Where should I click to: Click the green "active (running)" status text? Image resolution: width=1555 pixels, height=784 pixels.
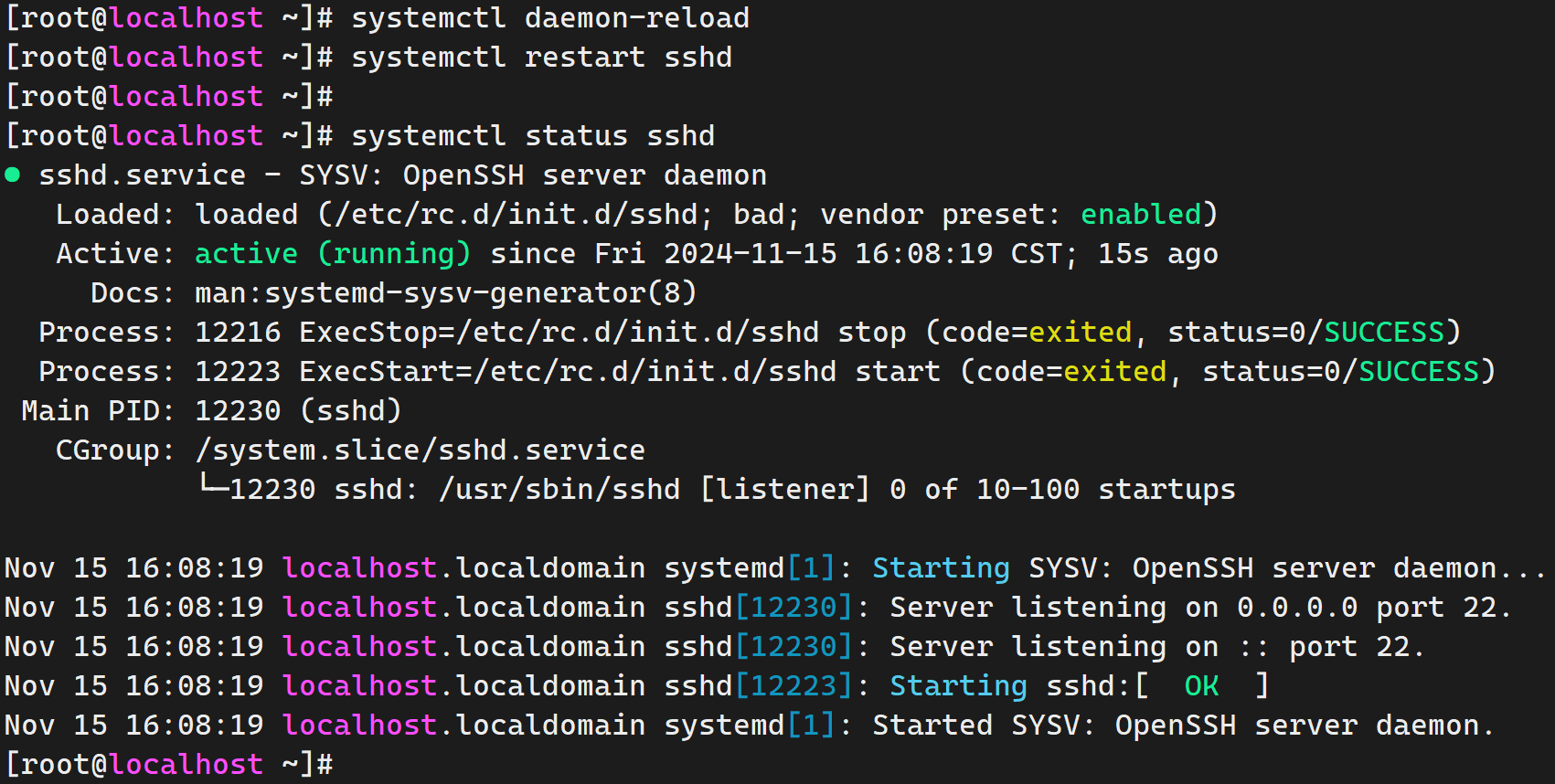pos(333,254)
